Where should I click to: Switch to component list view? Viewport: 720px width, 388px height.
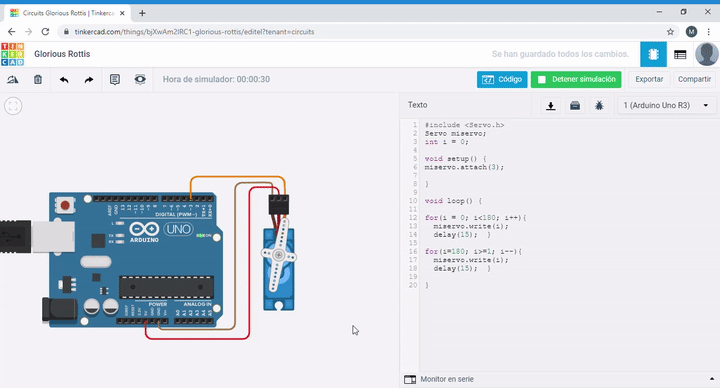pyautogui.click(x=680, y=54)
